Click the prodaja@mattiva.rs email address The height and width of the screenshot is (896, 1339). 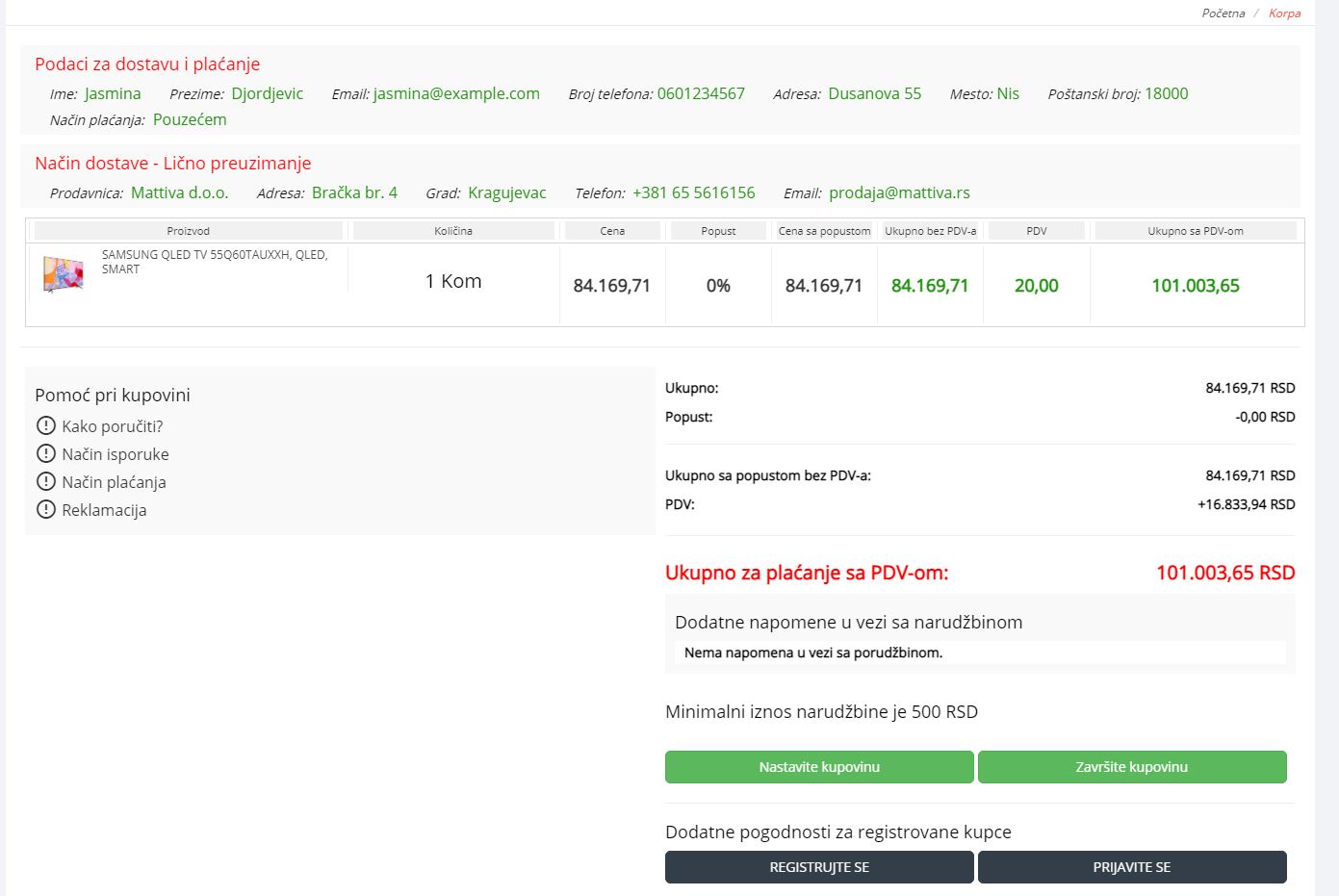pyautogui.click(x=899, y=192)
